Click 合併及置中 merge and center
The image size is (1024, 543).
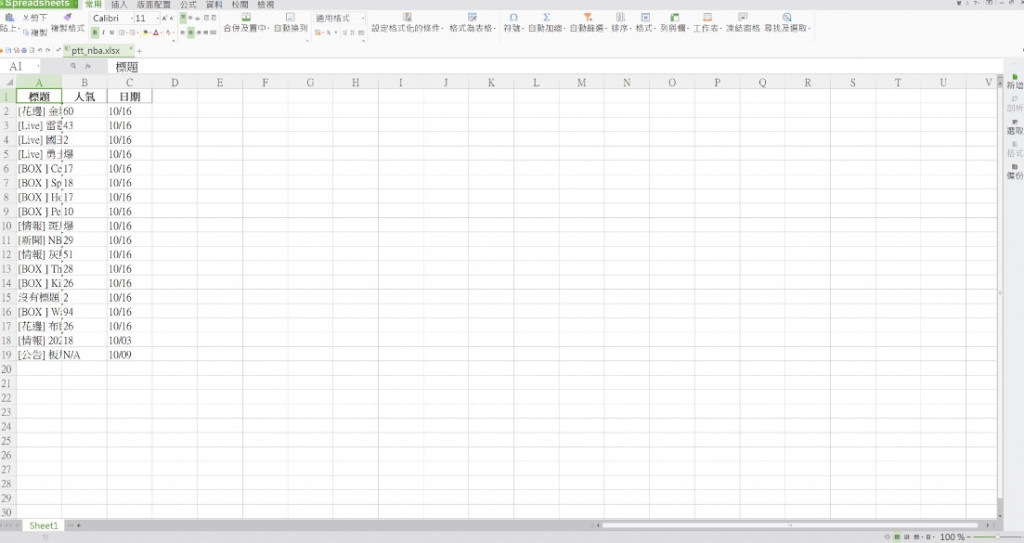[246, 23]
